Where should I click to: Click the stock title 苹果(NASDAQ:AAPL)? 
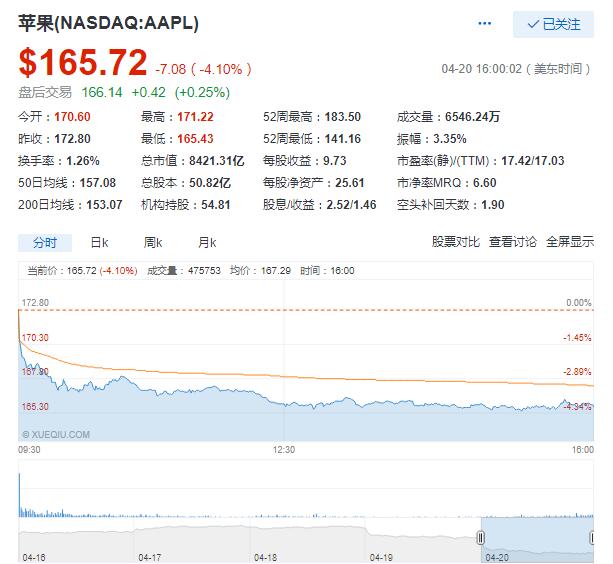point(108,23)
